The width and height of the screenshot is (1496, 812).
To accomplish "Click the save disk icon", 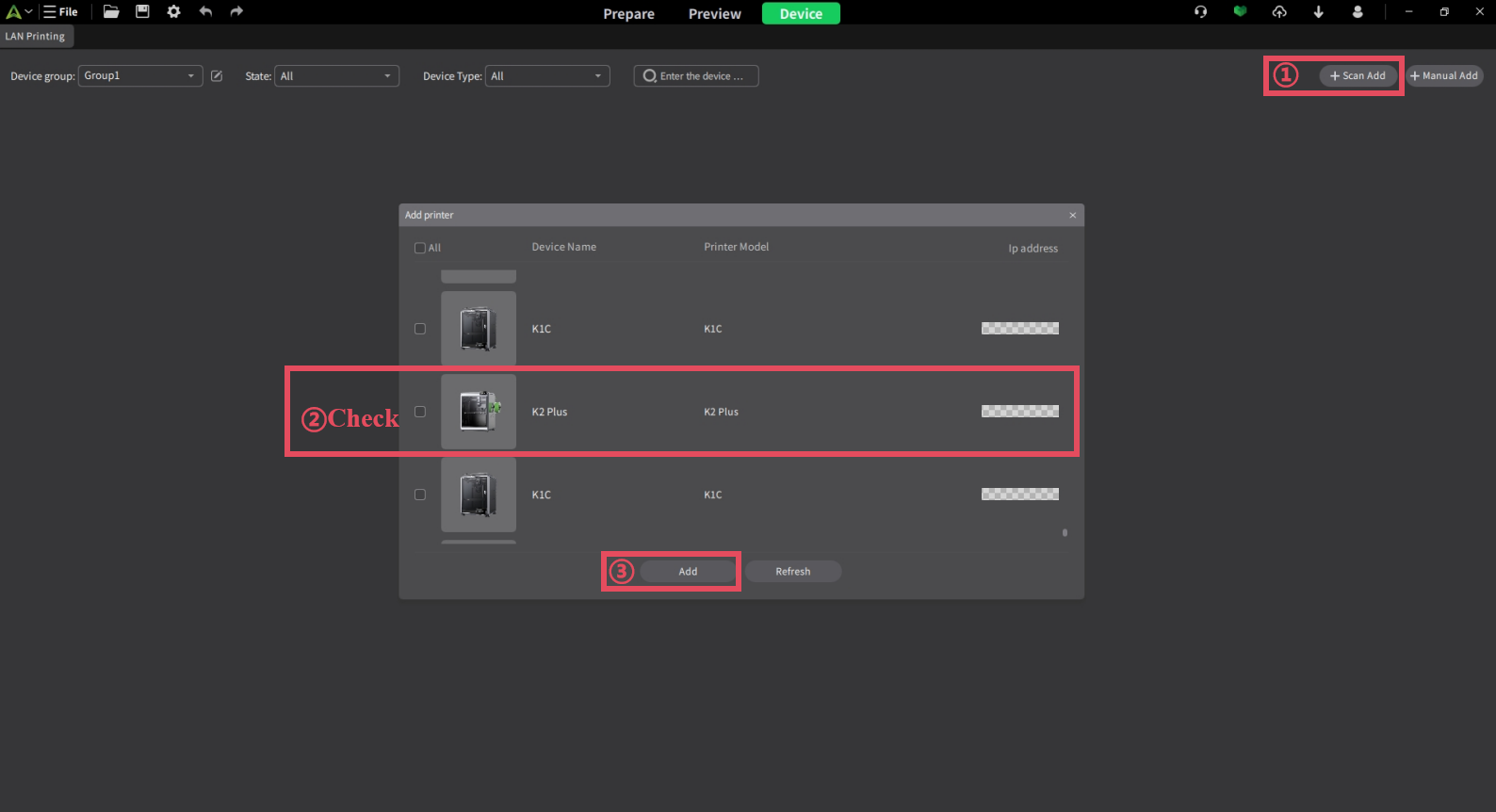I will coord(142,12).
